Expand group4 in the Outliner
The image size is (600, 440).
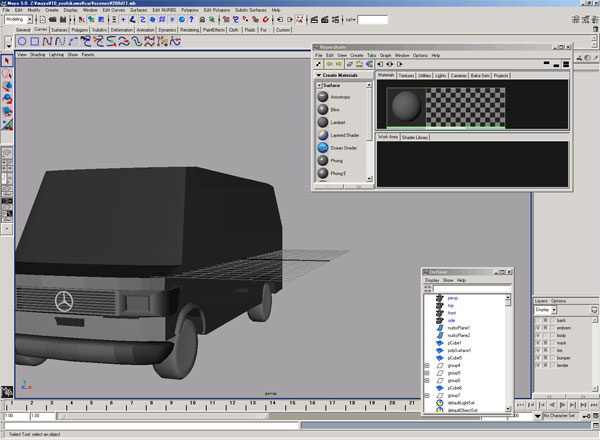point(427,365)
